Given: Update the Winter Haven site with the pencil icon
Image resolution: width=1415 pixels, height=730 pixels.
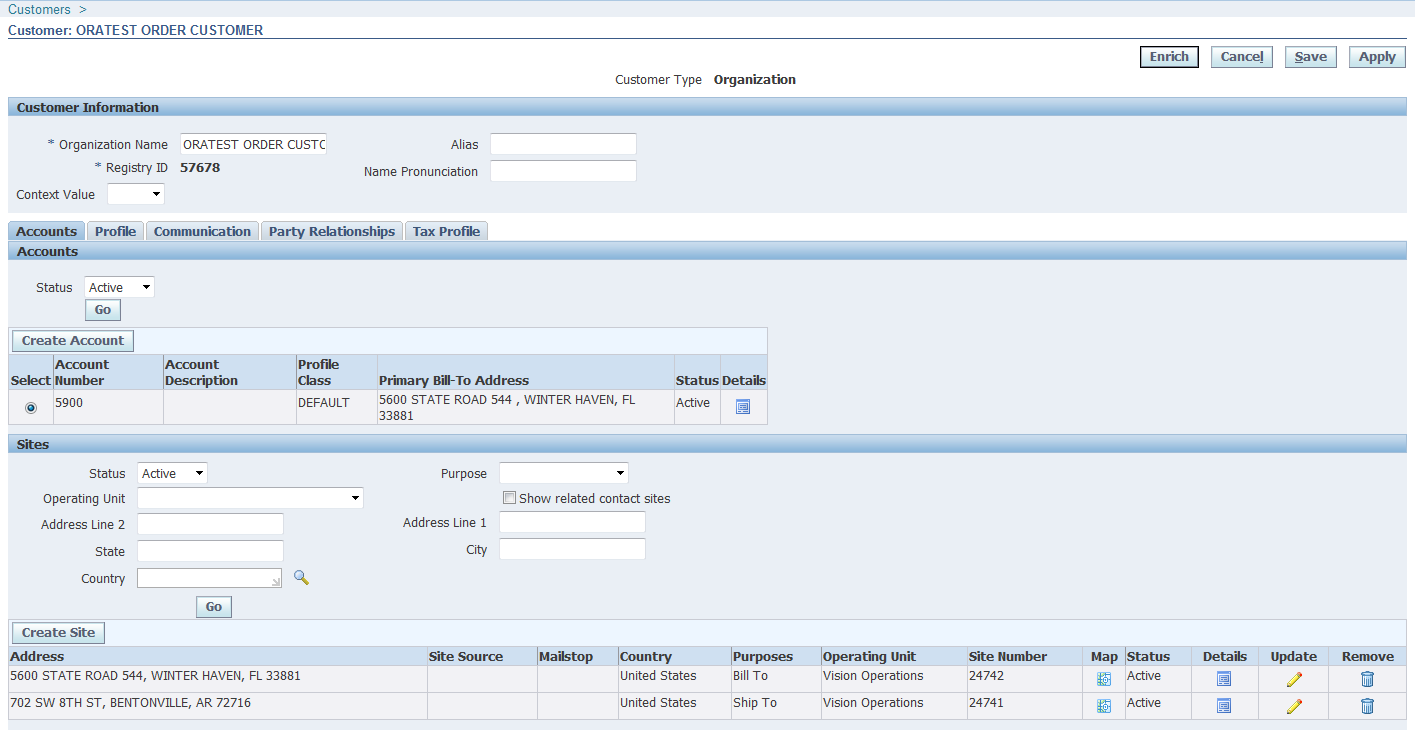Looking at the screenshot, I should pos(1293,677).
